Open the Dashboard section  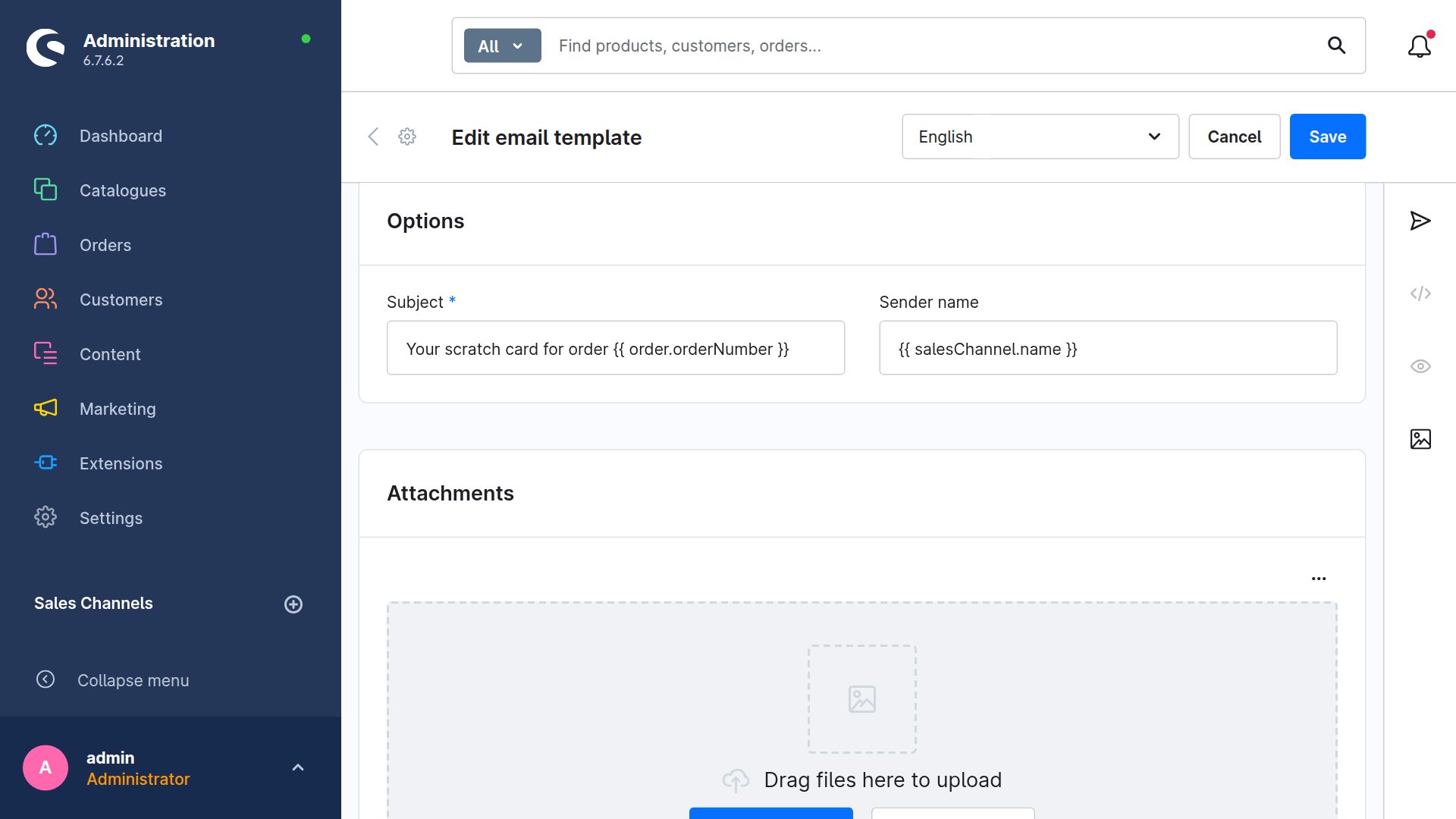coord(121,136)
